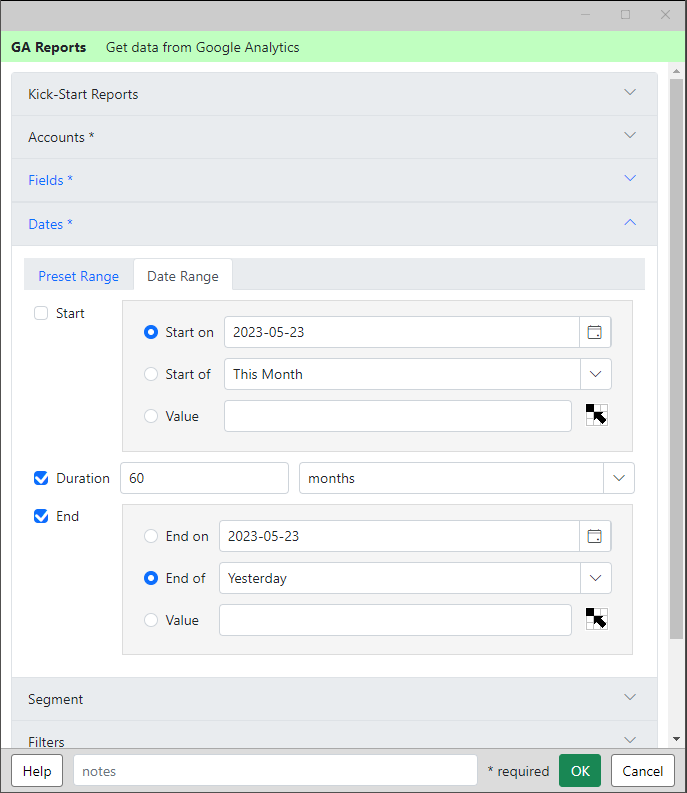Click cell reference picker for Start Value
Image resolution: width=687 pixels, height=793 pixels.
point(596,415)
